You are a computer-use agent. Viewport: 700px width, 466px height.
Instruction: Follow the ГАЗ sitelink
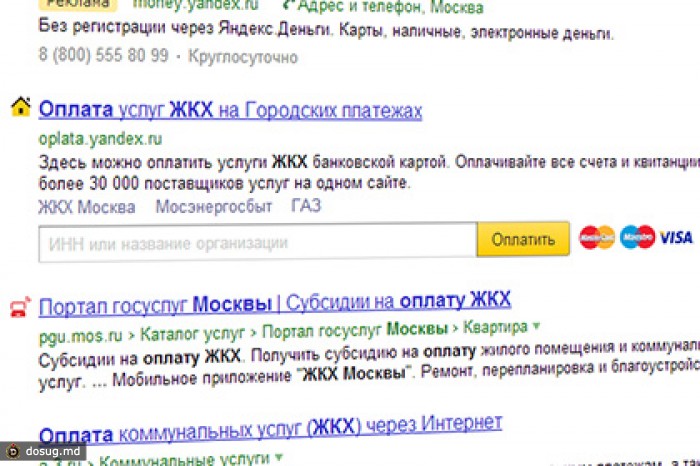click(306, 206)
